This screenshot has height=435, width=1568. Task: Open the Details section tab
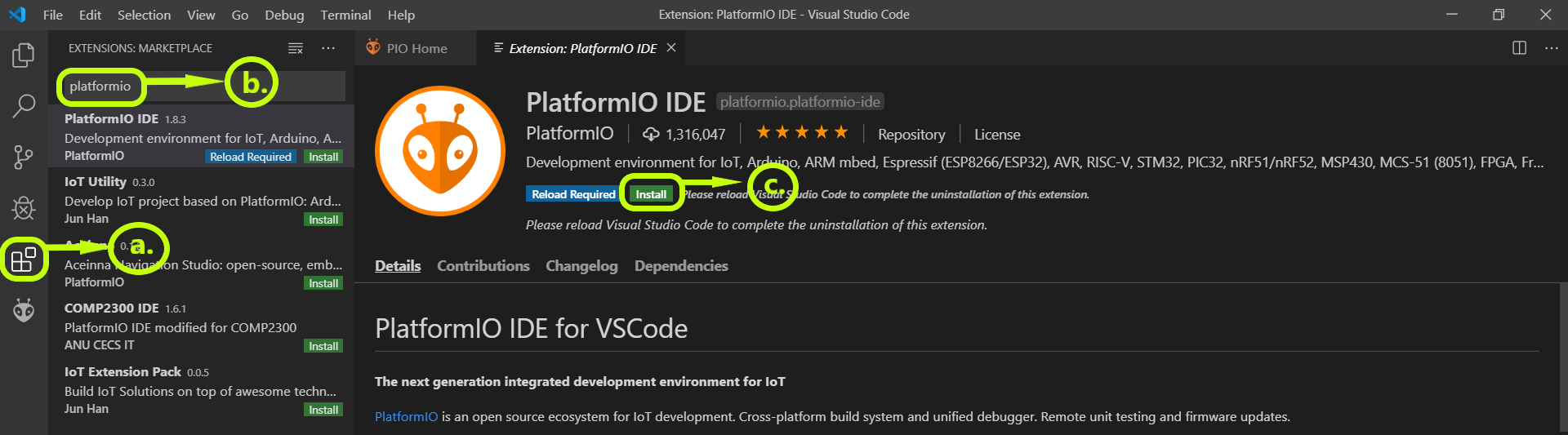point(398,266)
